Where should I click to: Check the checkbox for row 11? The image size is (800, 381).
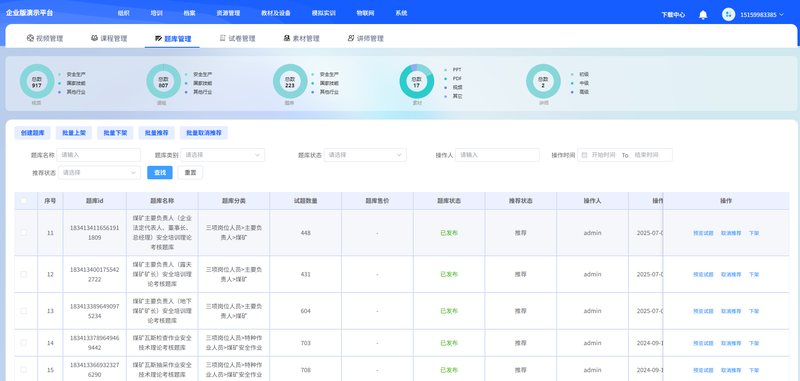[23, 233]
